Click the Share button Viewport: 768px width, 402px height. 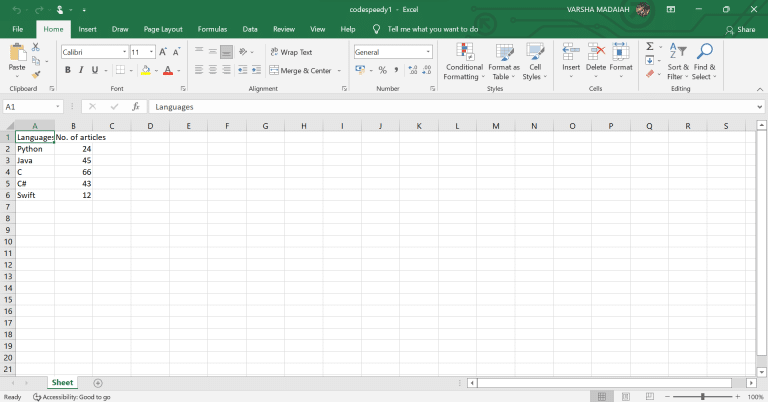(x=741, y=30)
